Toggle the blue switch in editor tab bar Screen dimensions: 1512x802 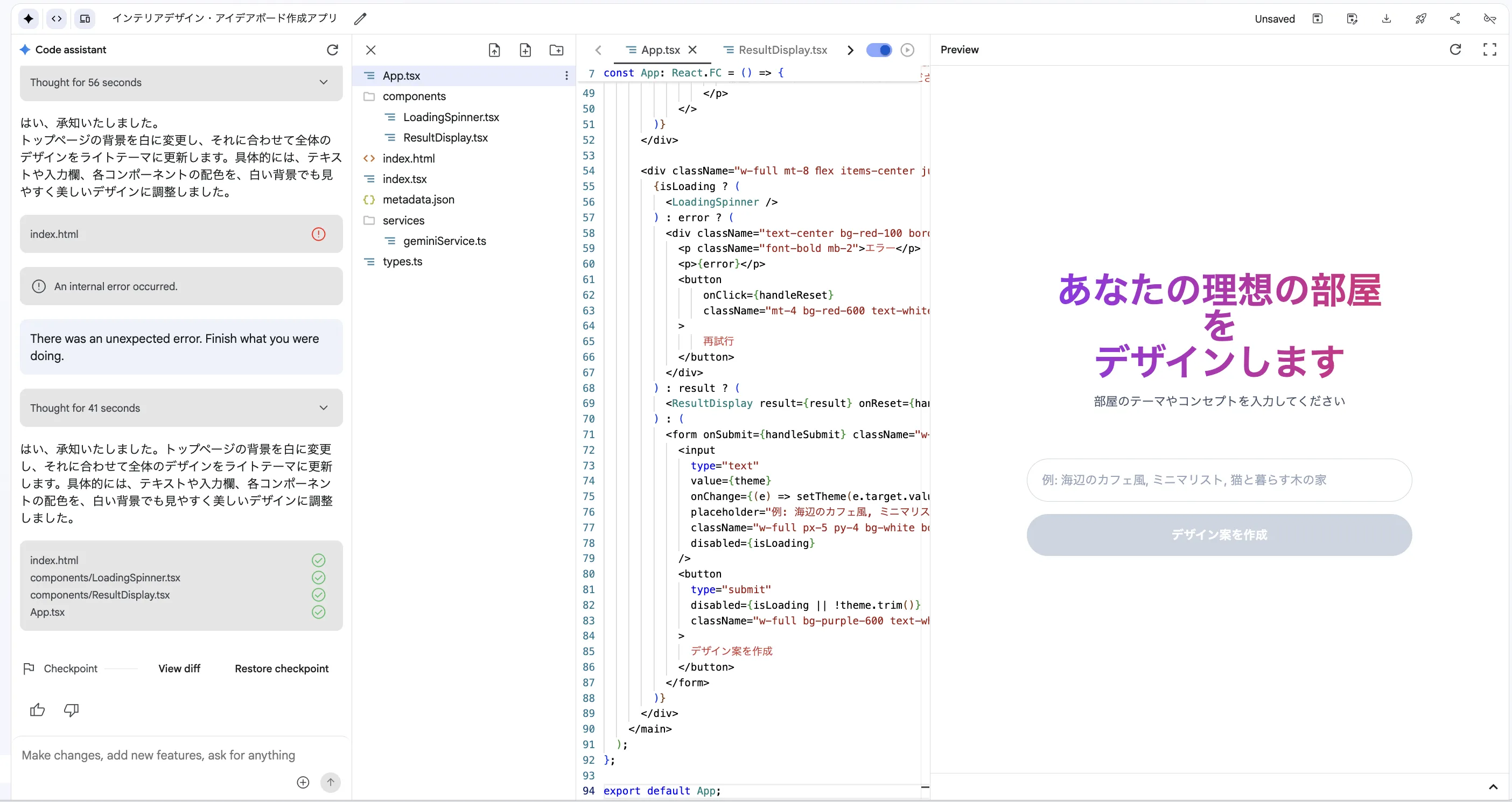879,50
